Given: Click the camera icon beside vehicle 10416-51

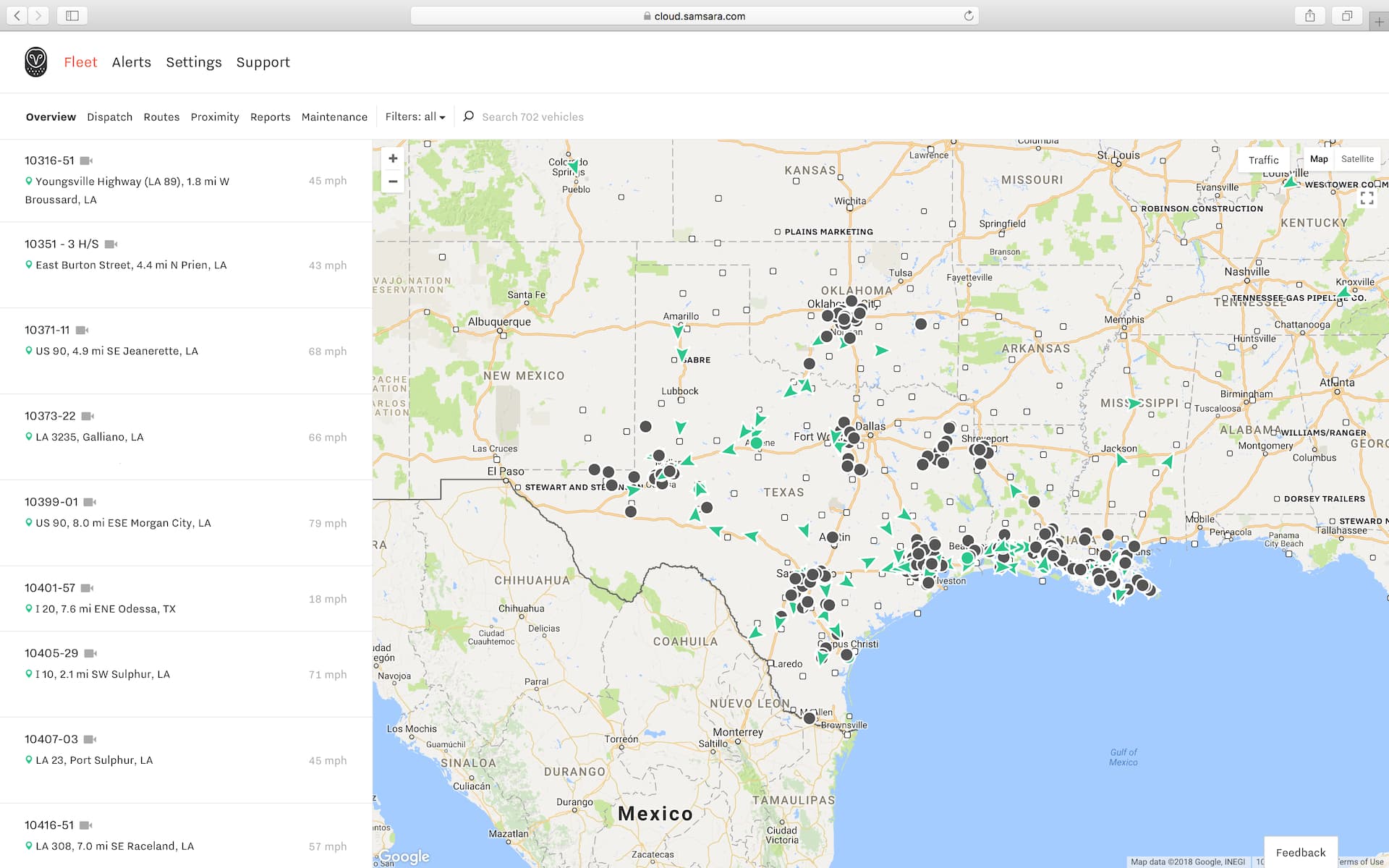Looking at the screenshot, I should tap(86, 824).
